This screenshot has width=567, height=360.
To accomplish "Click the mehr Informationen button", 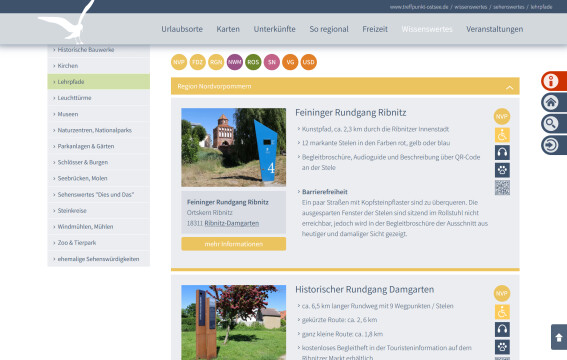I will 234,244.
